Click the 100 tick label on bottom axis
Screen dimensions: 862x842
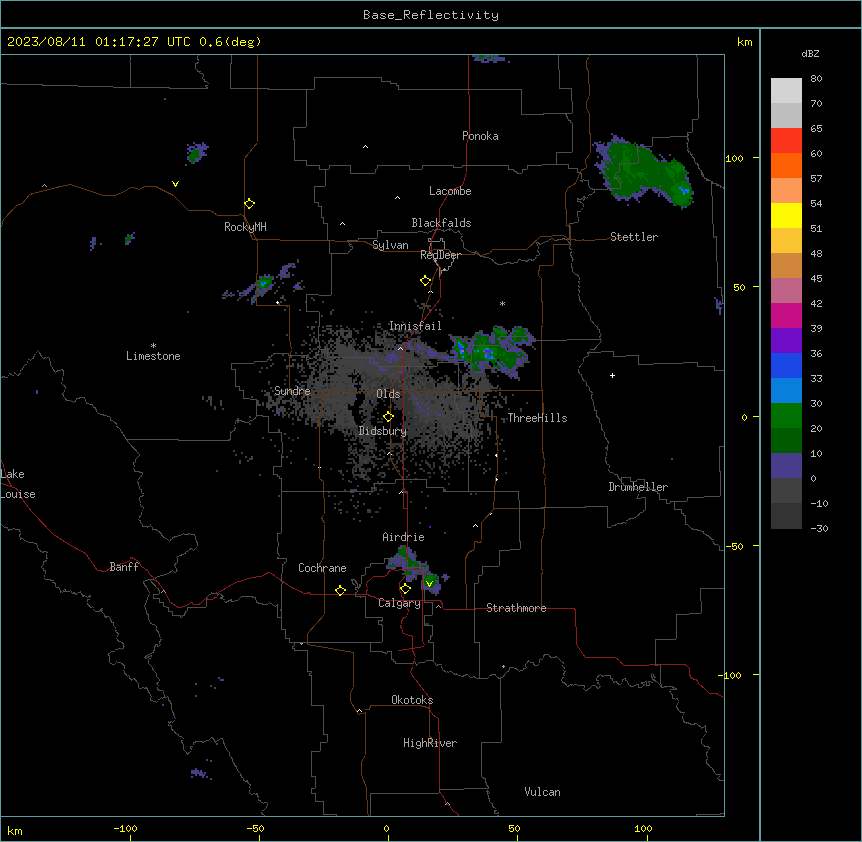[643, 828]
